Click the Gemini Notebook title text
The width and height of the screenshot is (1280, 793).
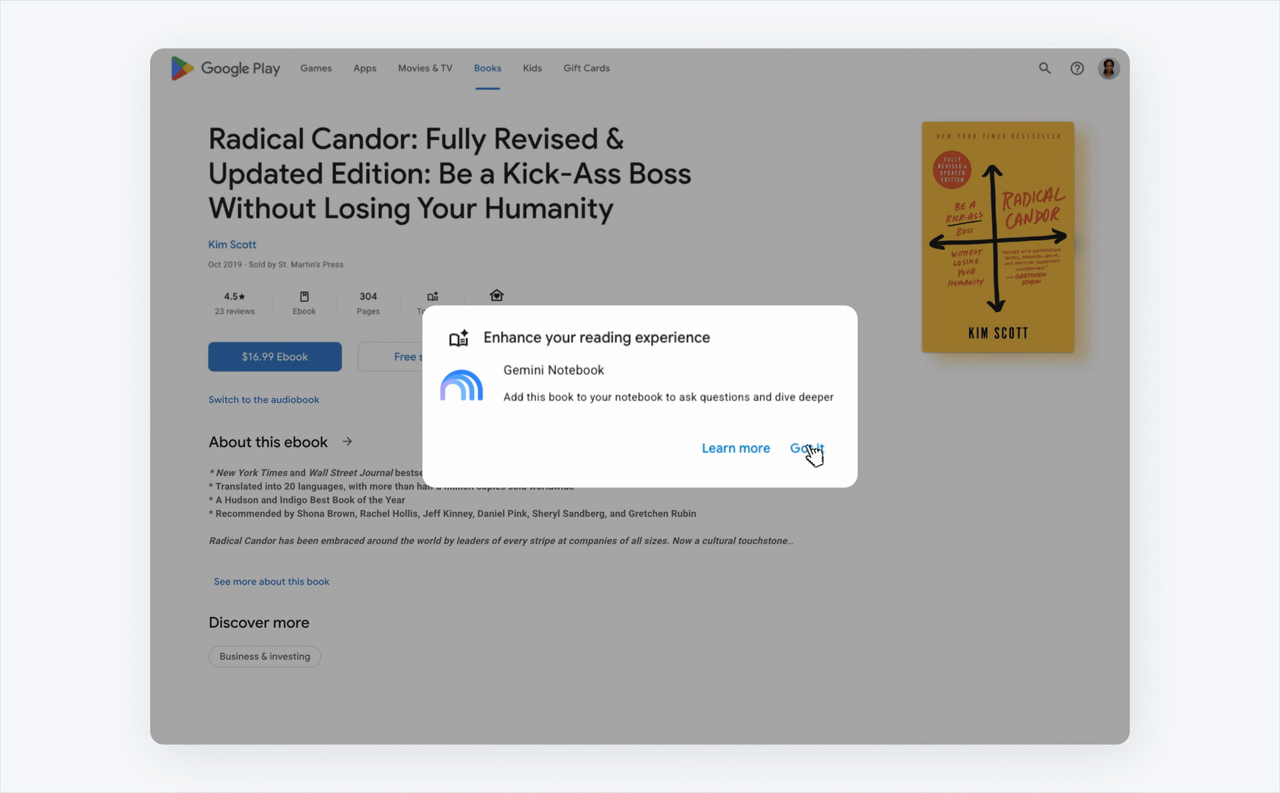(x=554, y=370)
